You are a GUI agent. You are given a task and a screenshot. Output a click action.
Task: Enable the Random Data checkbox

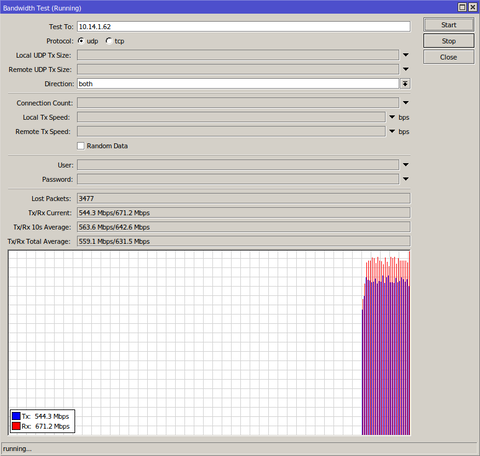81,146
